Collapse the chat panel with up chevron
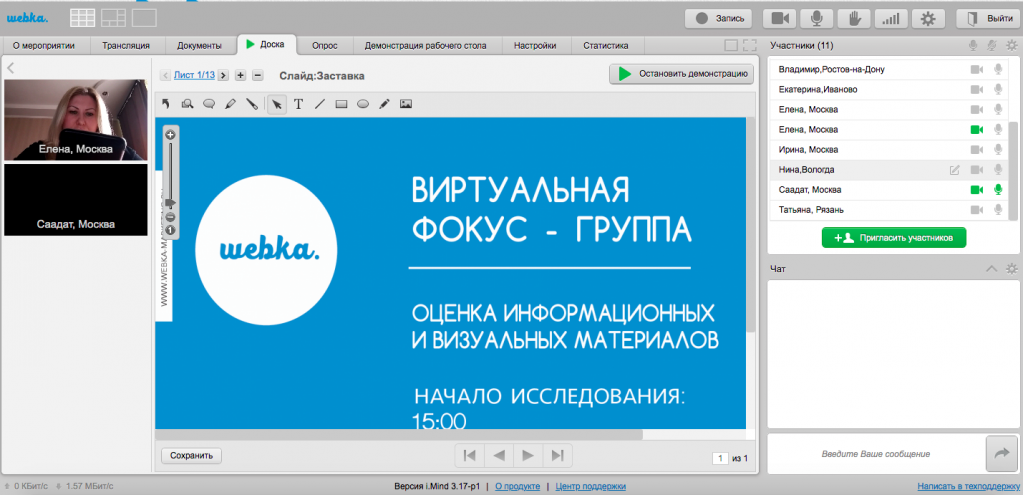The height and width of the screenshot is (495, 1023). 991,268
